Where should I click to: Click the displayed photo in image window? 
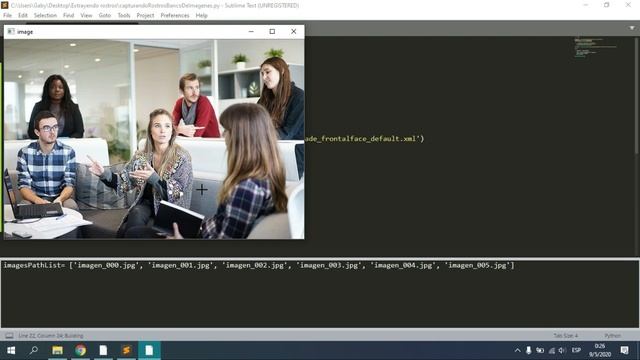(x=154, y=139)
